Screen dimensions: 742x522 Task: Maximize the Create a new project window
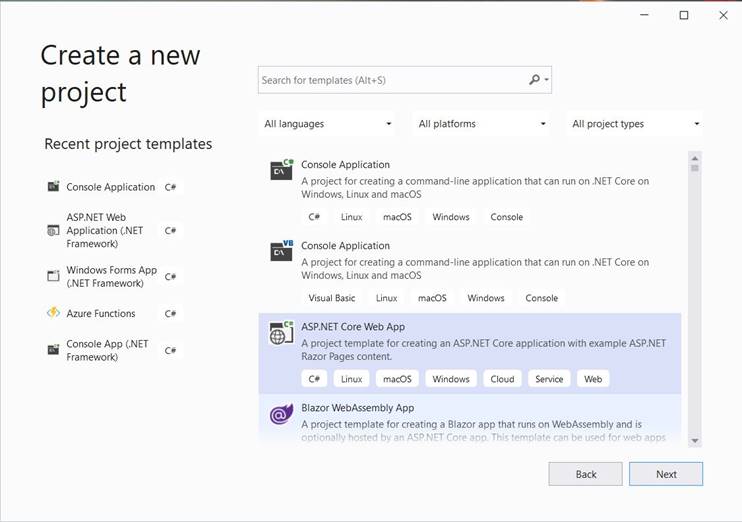(x=684, y=15)
